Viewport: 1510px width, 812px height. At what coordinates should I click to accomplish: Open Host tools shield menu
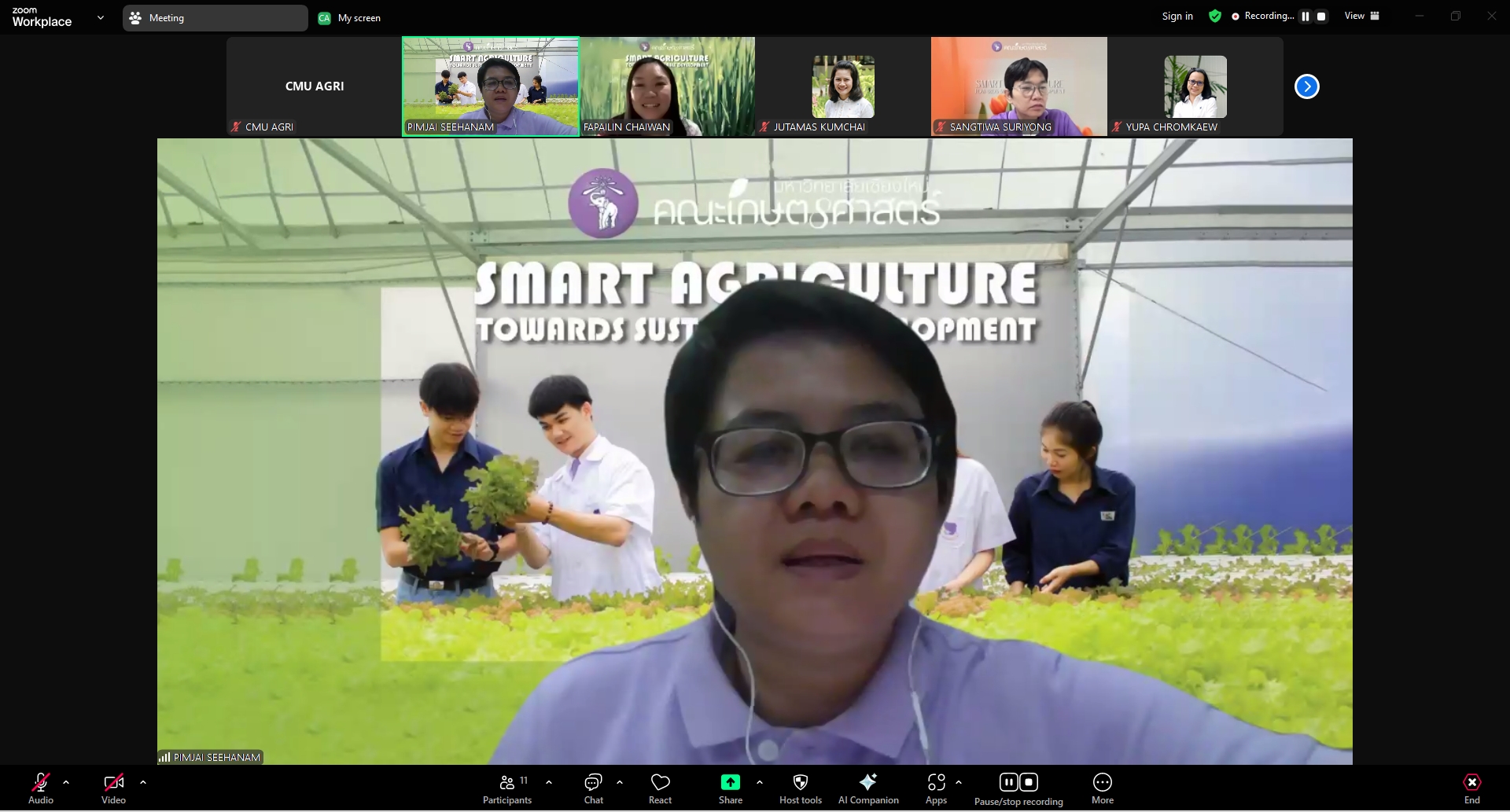point(801,788)
